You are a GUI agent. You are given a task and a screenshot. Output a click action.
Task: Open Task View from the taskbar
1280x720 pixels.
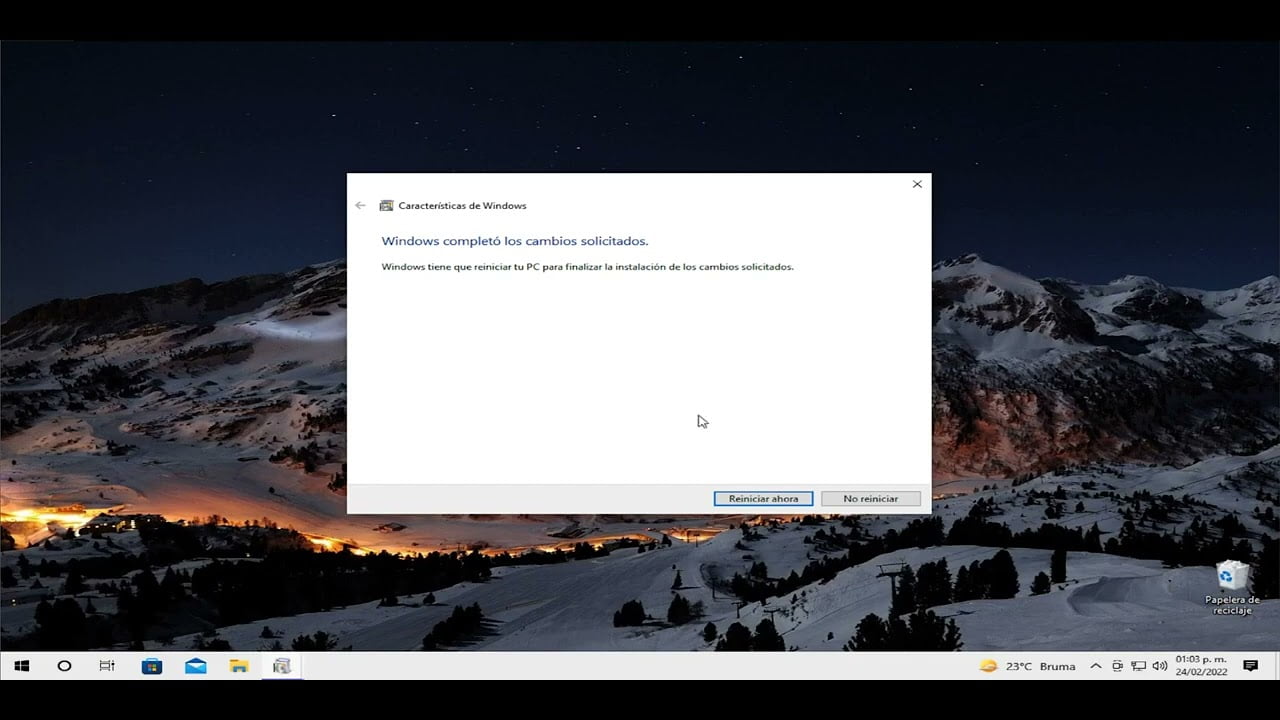pyautogui.click(x=107, y=666)
